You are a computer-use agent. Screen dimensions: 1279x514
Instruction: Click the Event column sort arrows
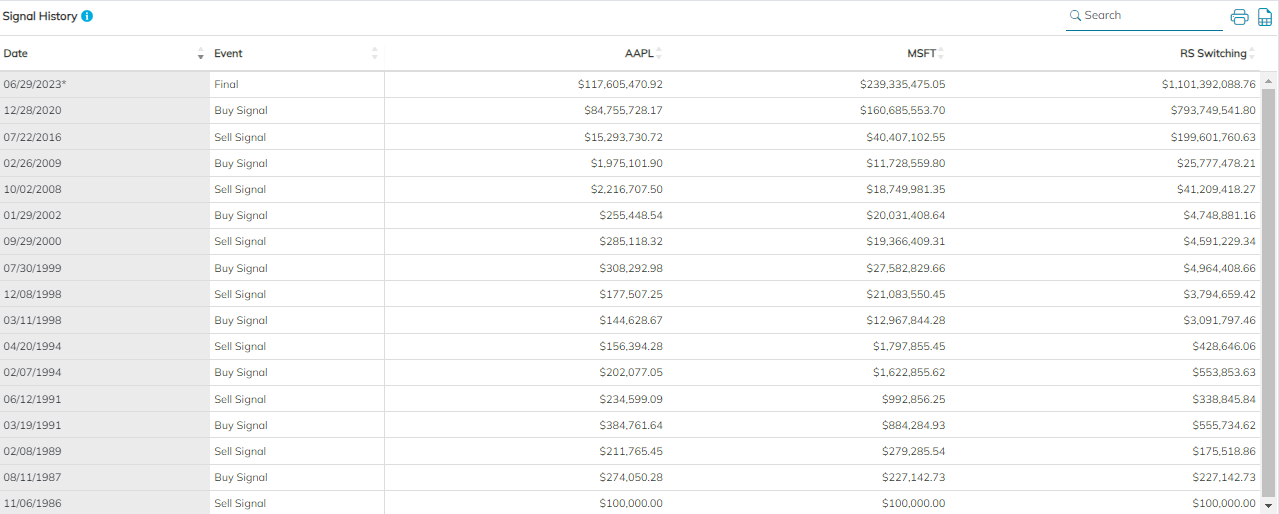(375, 53)
